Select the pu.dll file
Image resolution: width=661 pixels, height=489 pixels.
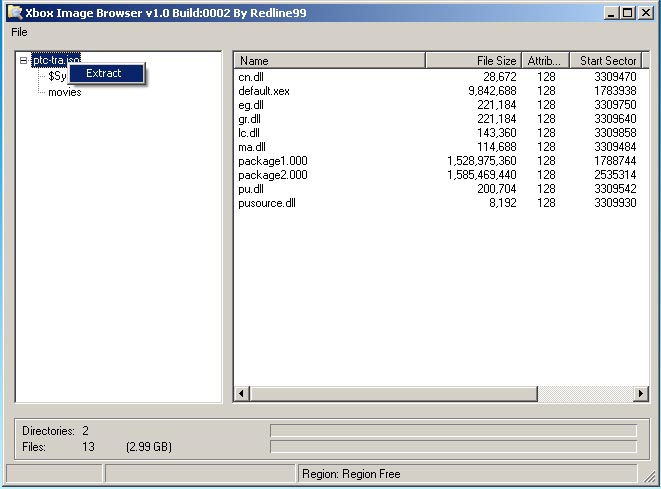(251, 189)
